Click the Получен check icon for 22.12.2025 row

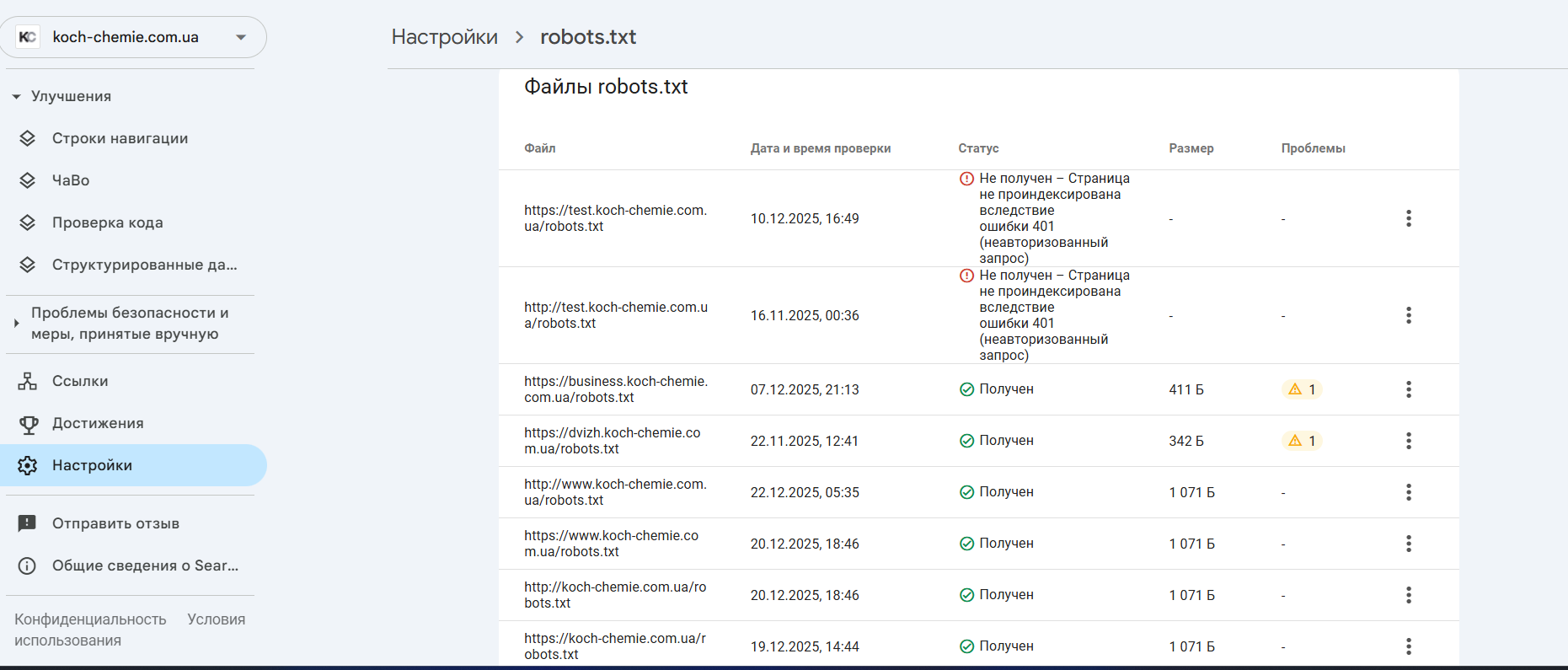967,492
